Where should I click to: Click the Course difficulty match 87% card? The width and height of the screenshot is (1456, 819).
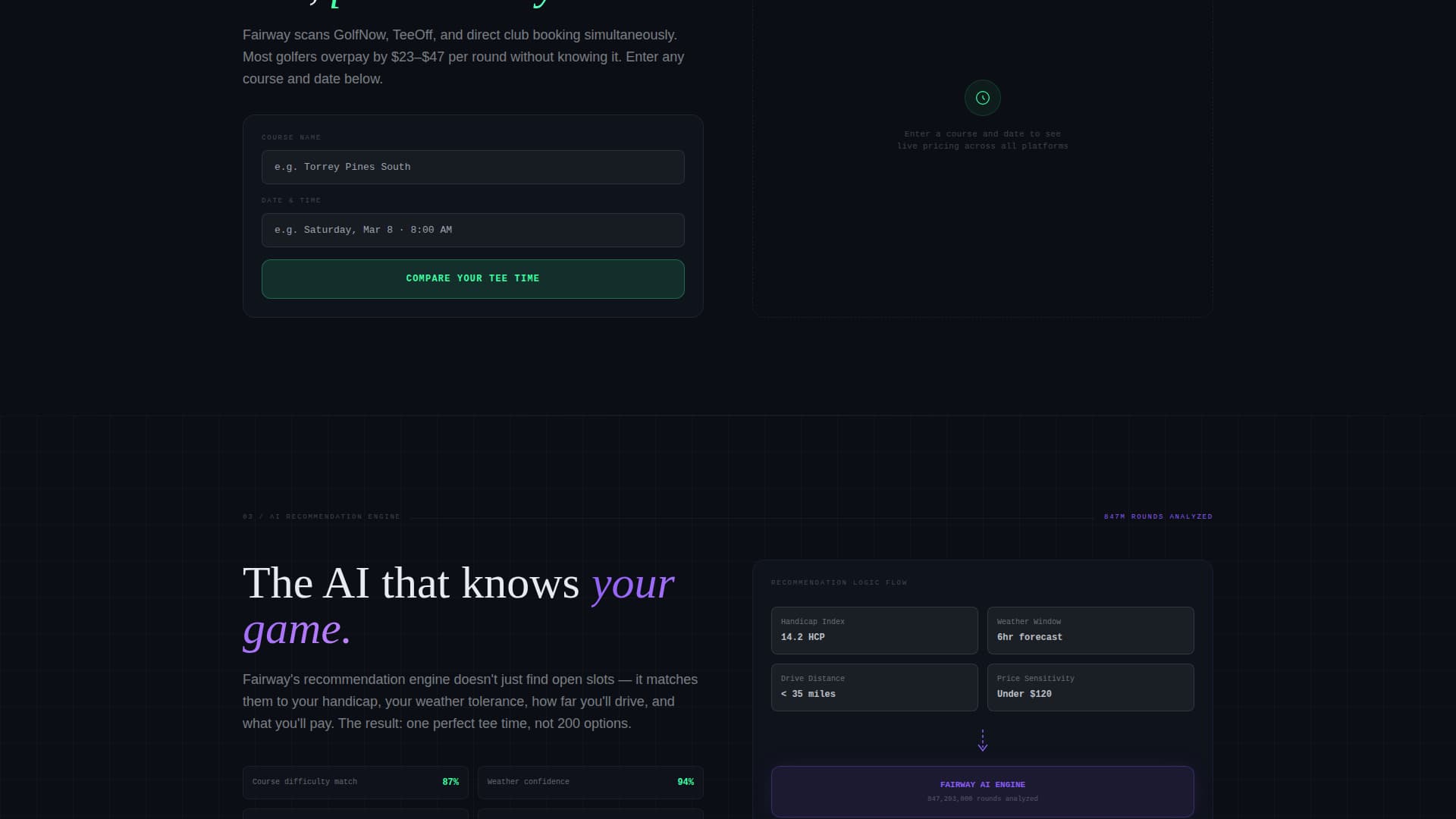click(x=356, y=782)
